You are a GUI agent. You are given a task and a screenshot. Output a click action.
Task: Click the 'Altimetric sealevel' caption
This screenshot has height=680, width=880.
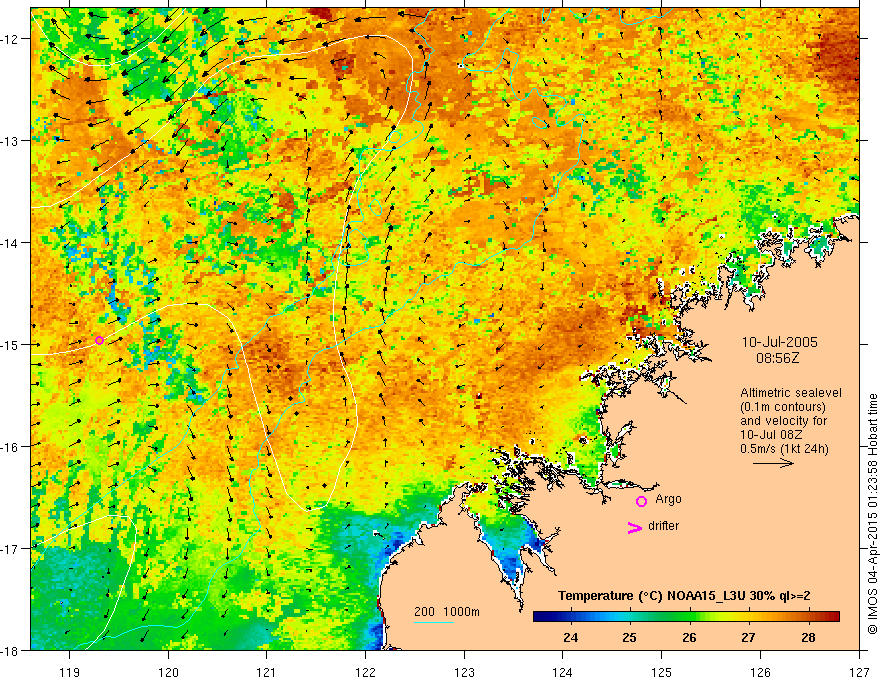click(791, 393)
